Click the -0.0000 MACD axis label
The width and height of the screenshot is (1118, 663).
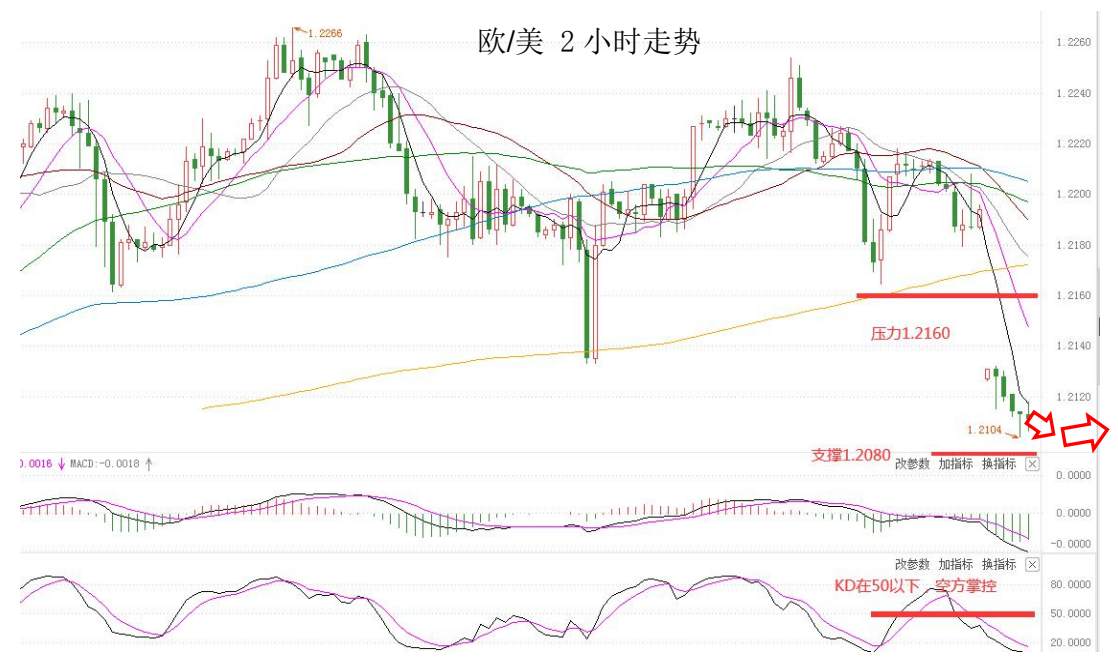pyautogui.click(x=1070, y=544)
